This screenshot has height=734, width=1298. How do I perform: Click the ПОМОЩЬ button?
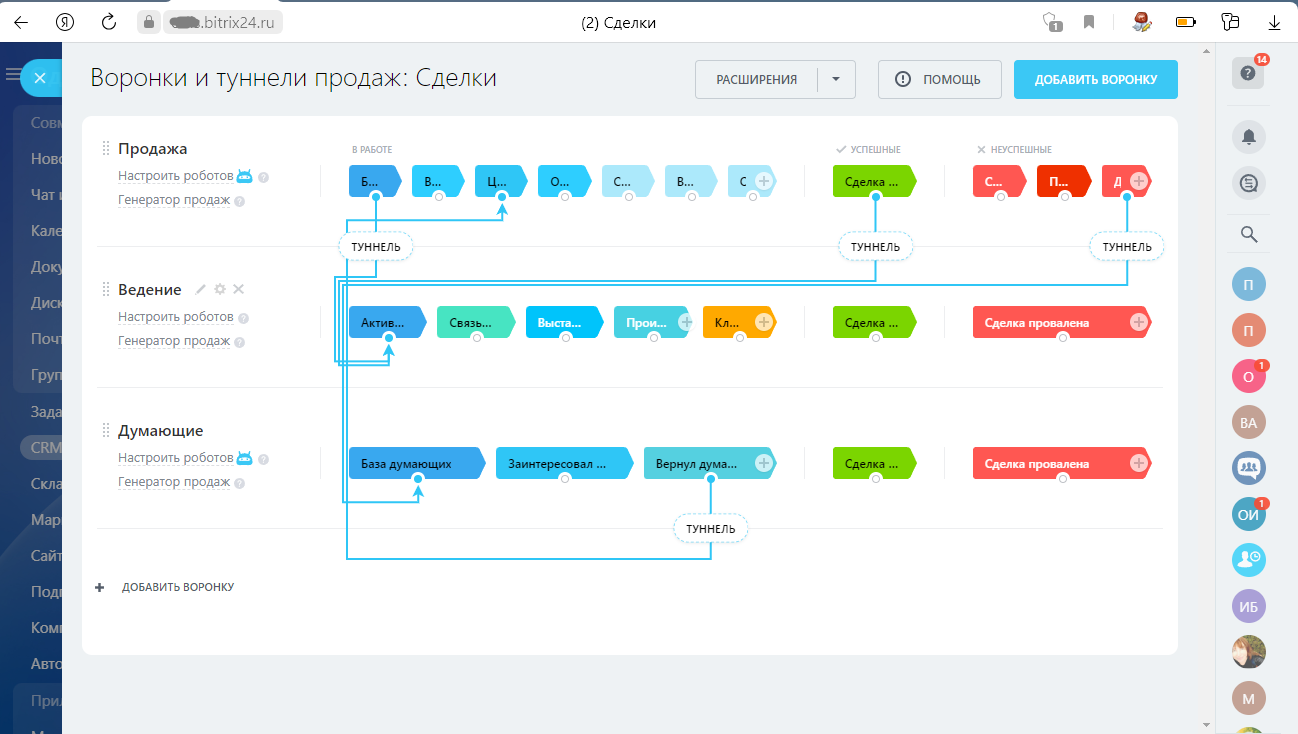tap(939, 80)
